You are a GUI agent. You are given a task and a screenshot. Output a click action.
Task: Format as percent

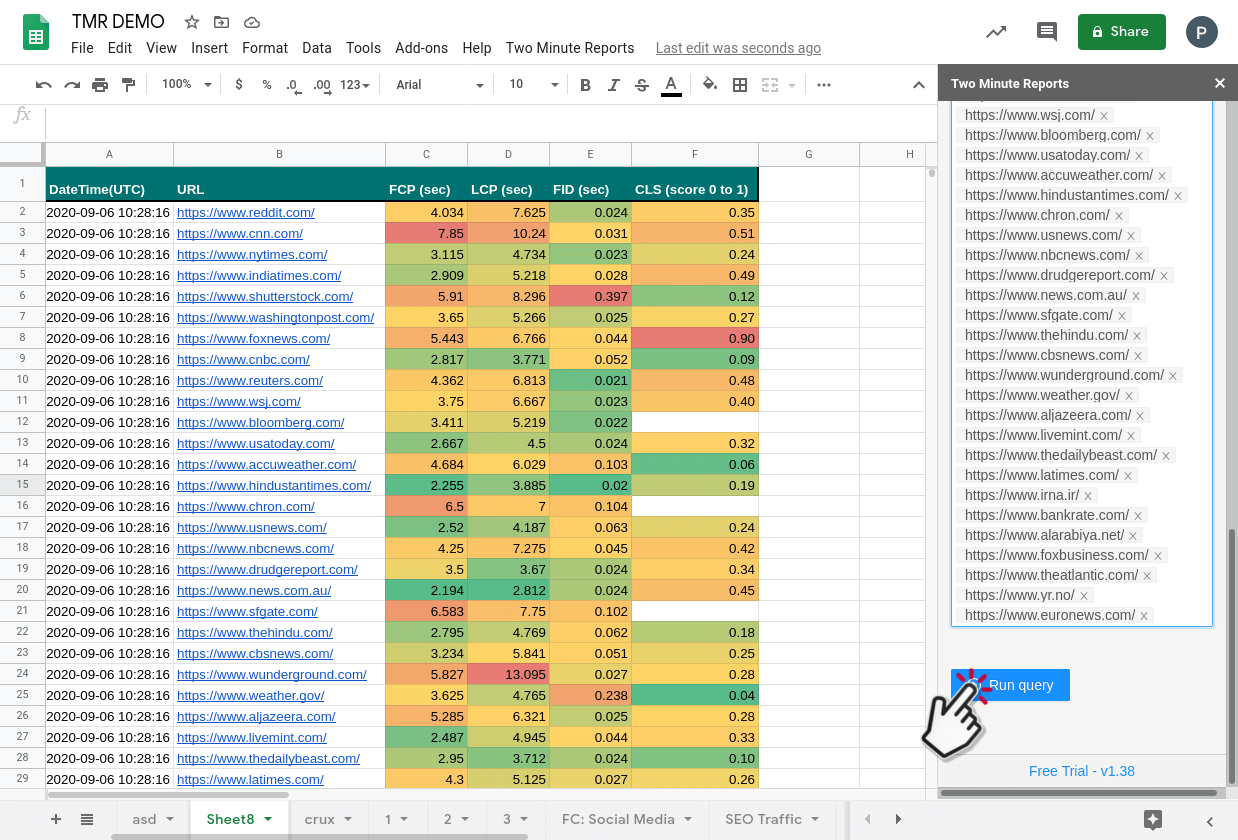tap(267, 85)
